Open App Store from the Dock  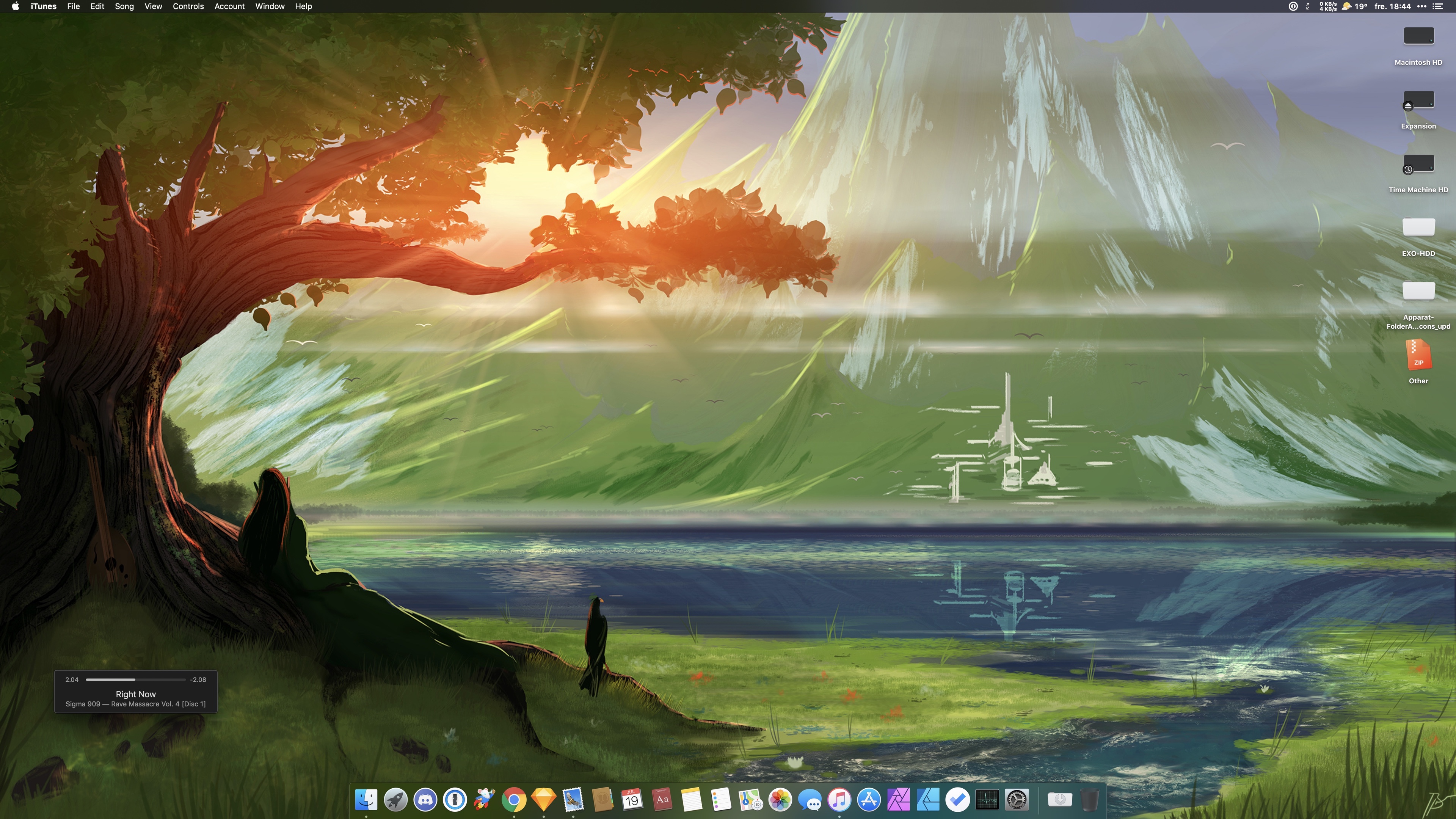pyautogui.click(x=869, y=800)
